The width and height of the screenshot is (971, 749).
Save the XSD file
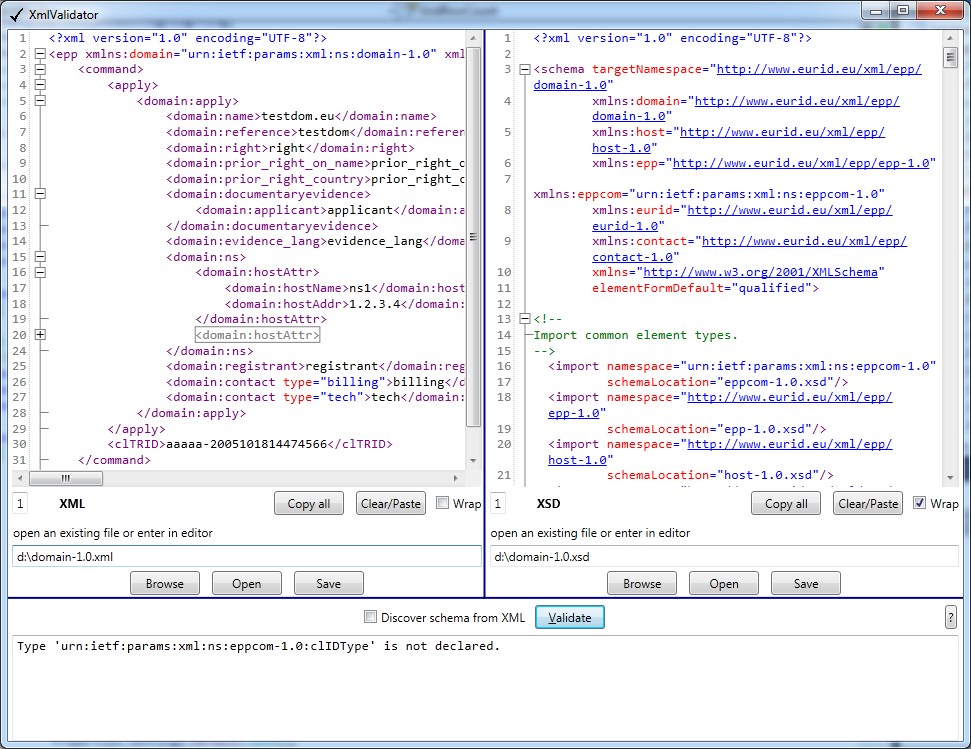tap(806, 583)
